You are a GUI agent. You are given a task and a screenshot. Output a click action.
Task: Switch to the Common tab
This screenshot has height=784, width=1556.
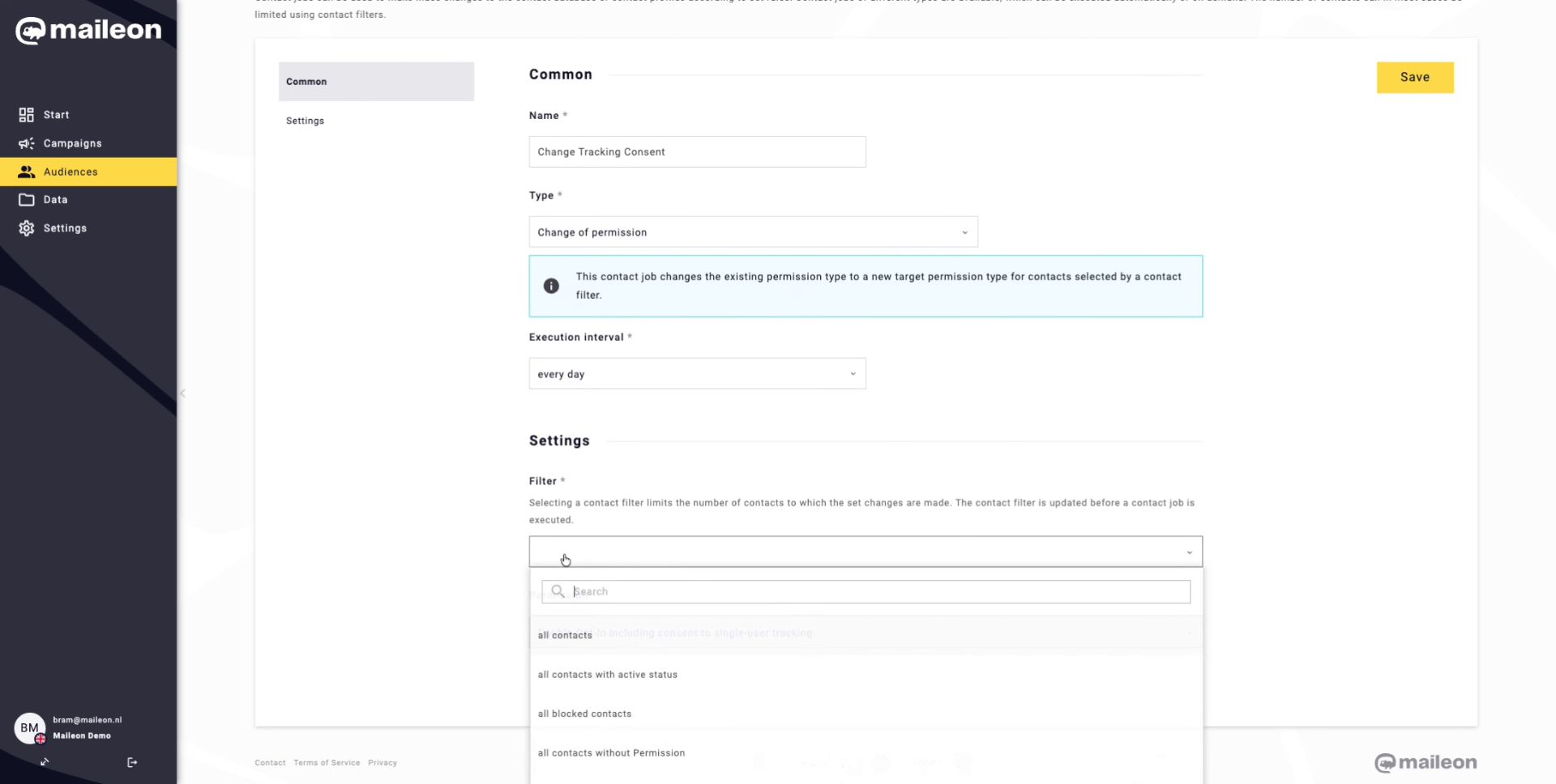coord(376,82)
